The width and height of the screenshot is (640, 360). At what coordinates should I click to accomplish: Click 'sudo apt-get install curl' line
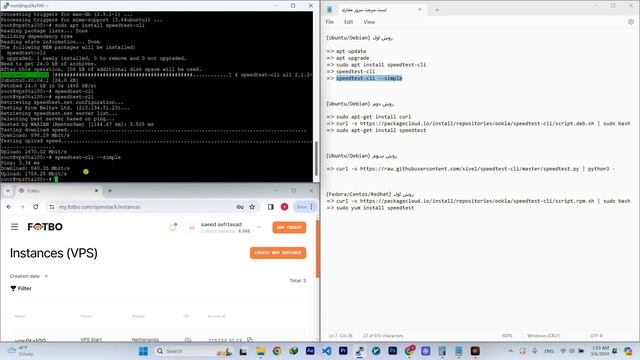[373, 117]
